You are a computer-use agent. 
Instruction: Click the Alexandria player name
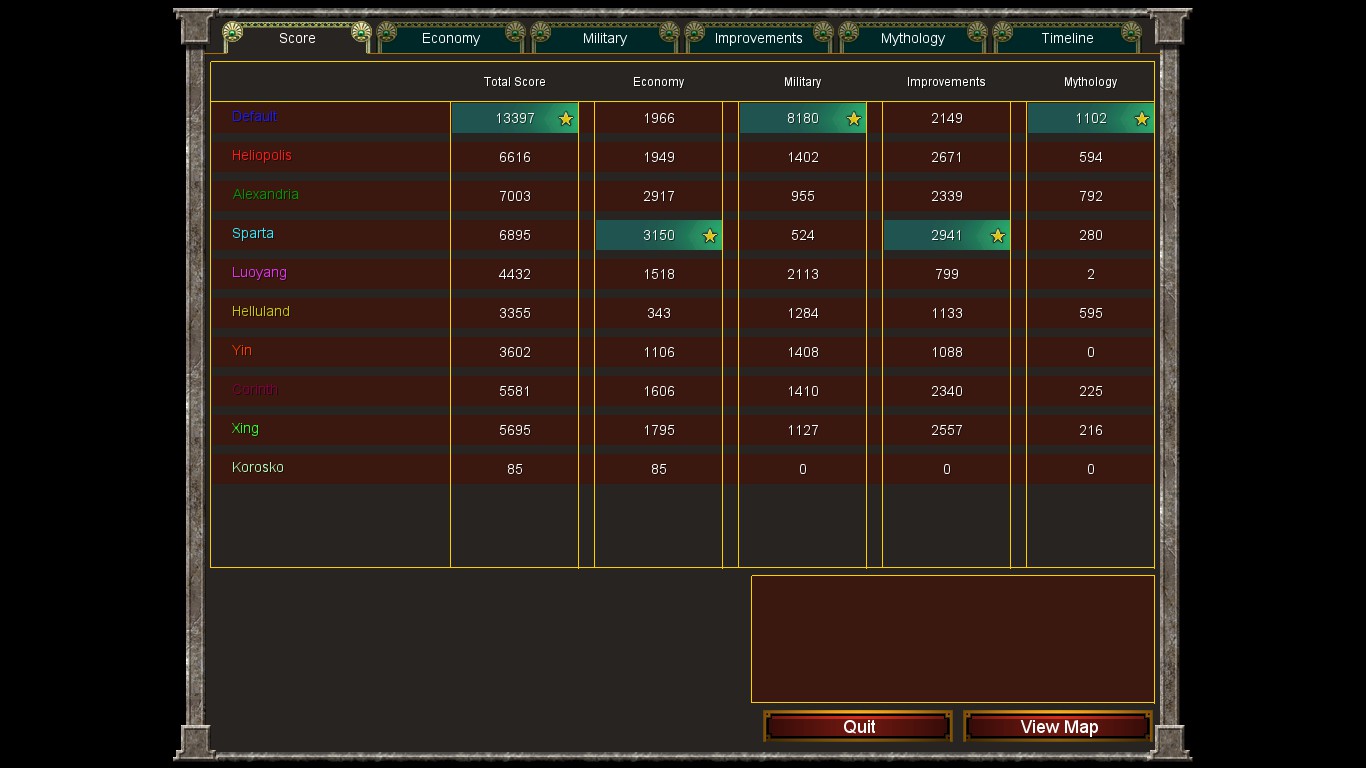[x=265, y=194]
